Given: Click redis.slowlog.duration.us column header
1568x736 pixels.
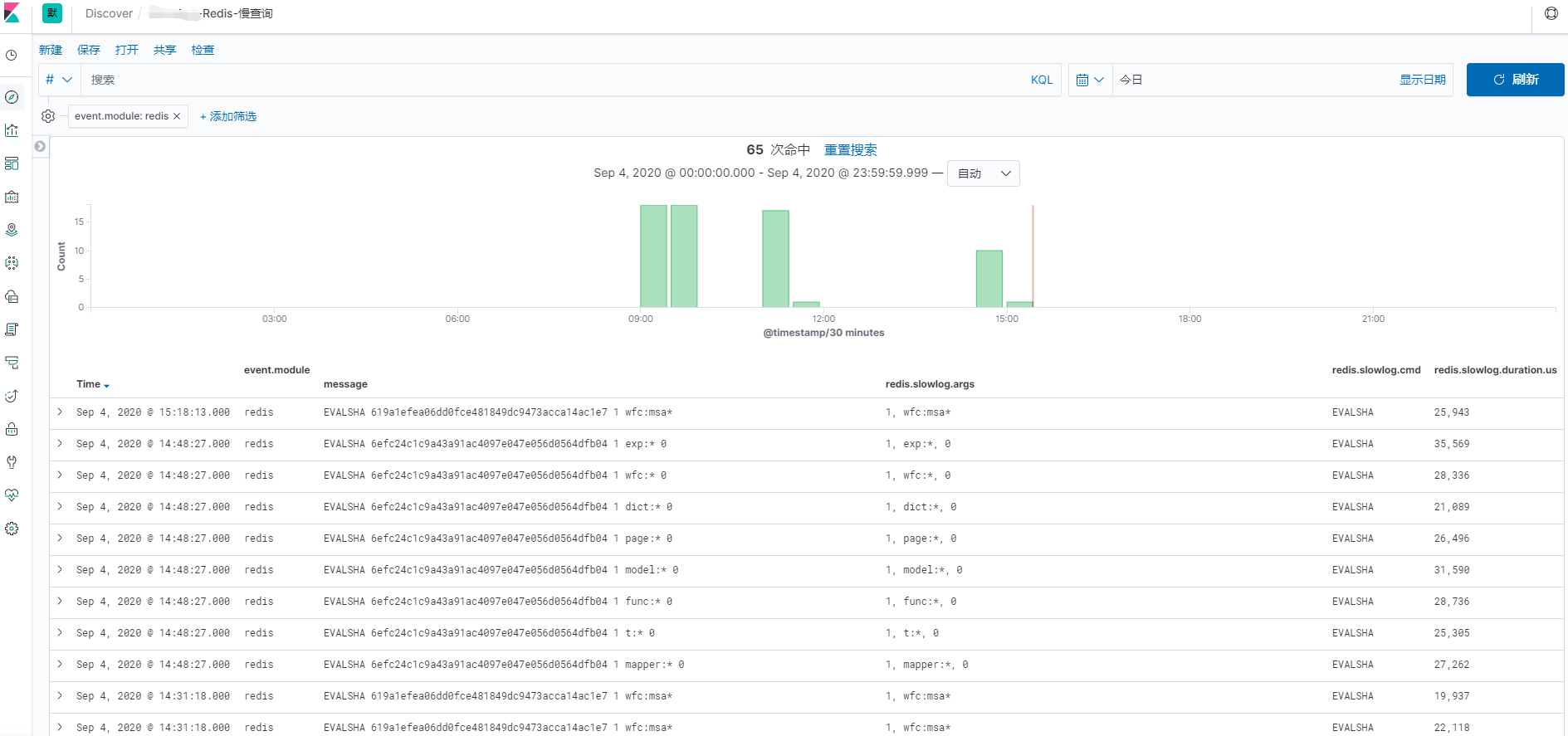Looking at the screenshot, I should pyautogui.click(x=1496, y=370).
